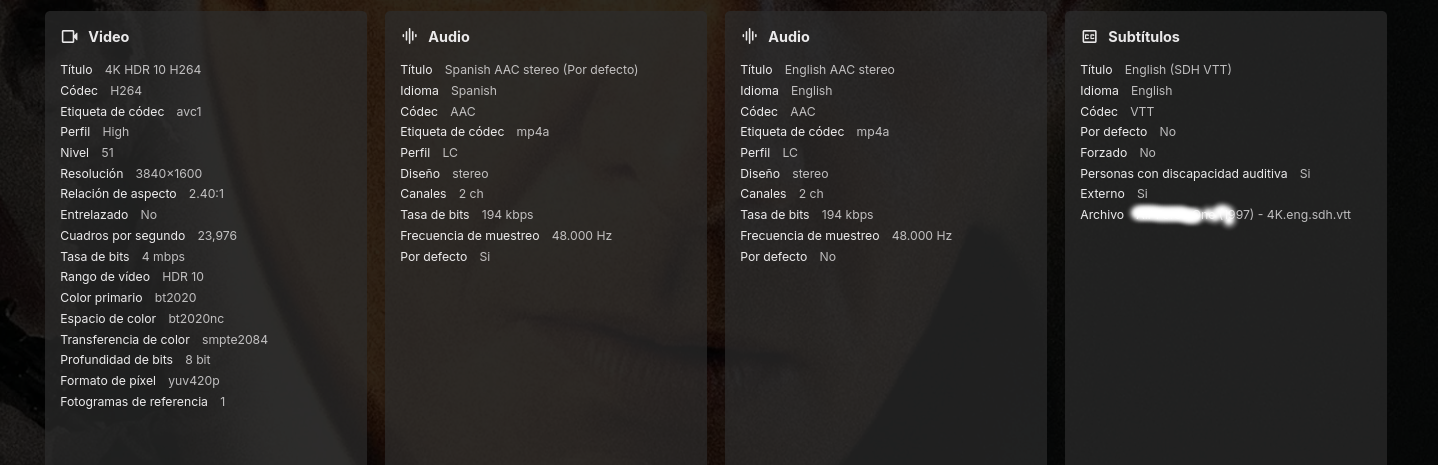Click the video camera icon
Screen dimensions: 1438x465
point(69,37)
